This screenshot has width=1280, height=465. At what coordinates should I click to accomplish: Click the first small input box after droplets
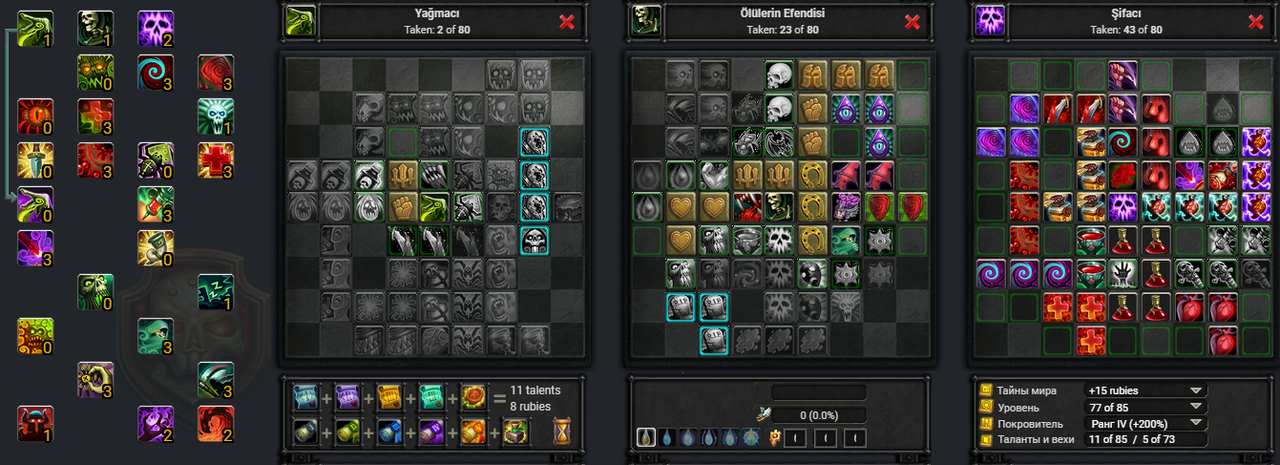[795, 438]
